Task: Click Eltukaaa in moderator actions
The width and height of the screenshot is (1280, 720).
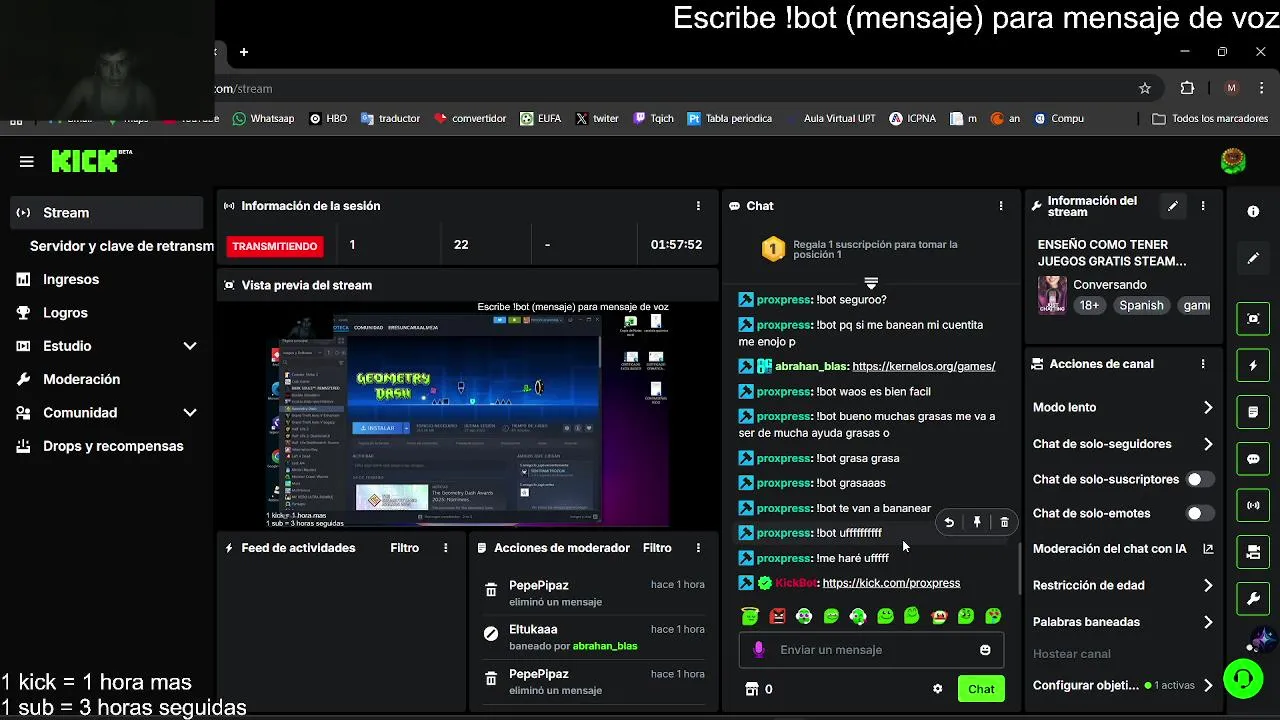Action: (x=533, y=630)
